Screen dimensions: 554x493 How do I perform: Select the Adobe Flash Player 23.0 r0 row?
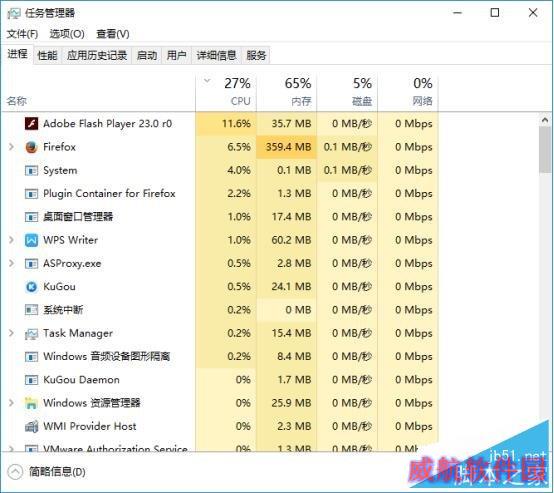pyautogui.click(x=220, y=124)
